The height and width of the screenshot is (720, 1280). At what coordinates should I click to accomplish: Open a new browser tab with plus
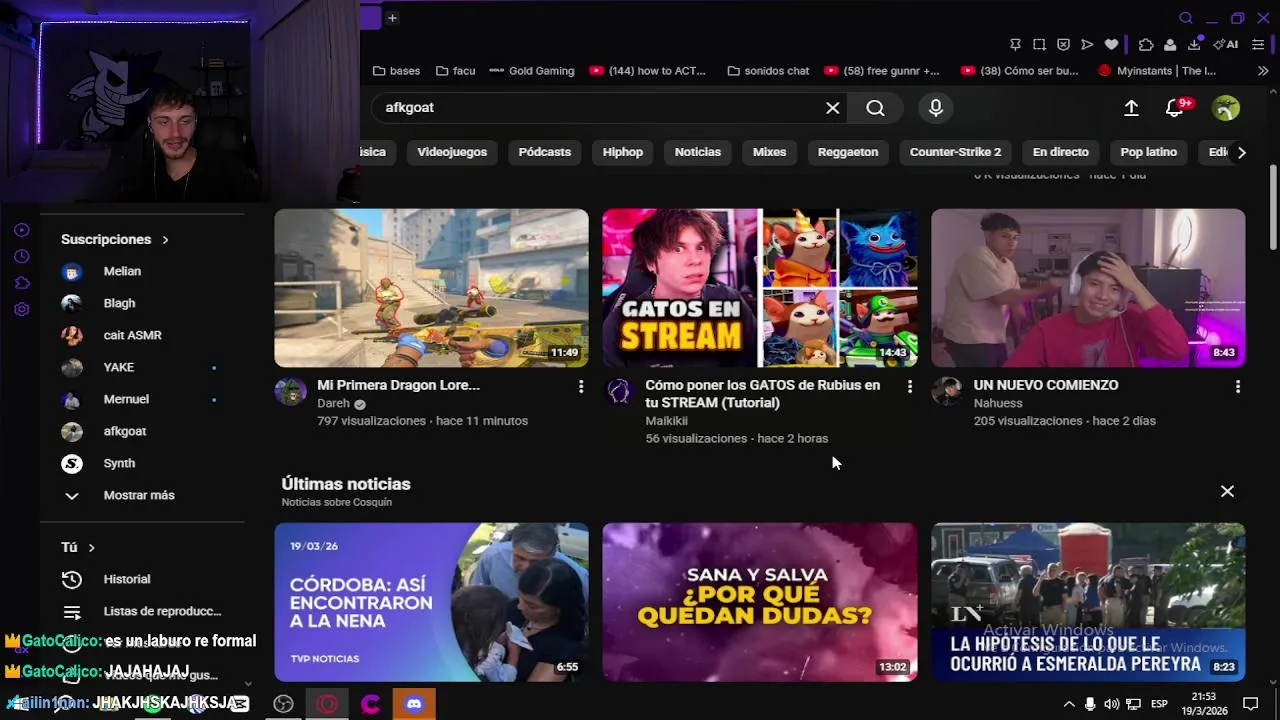pyautogui.click(x=392, y=18)
